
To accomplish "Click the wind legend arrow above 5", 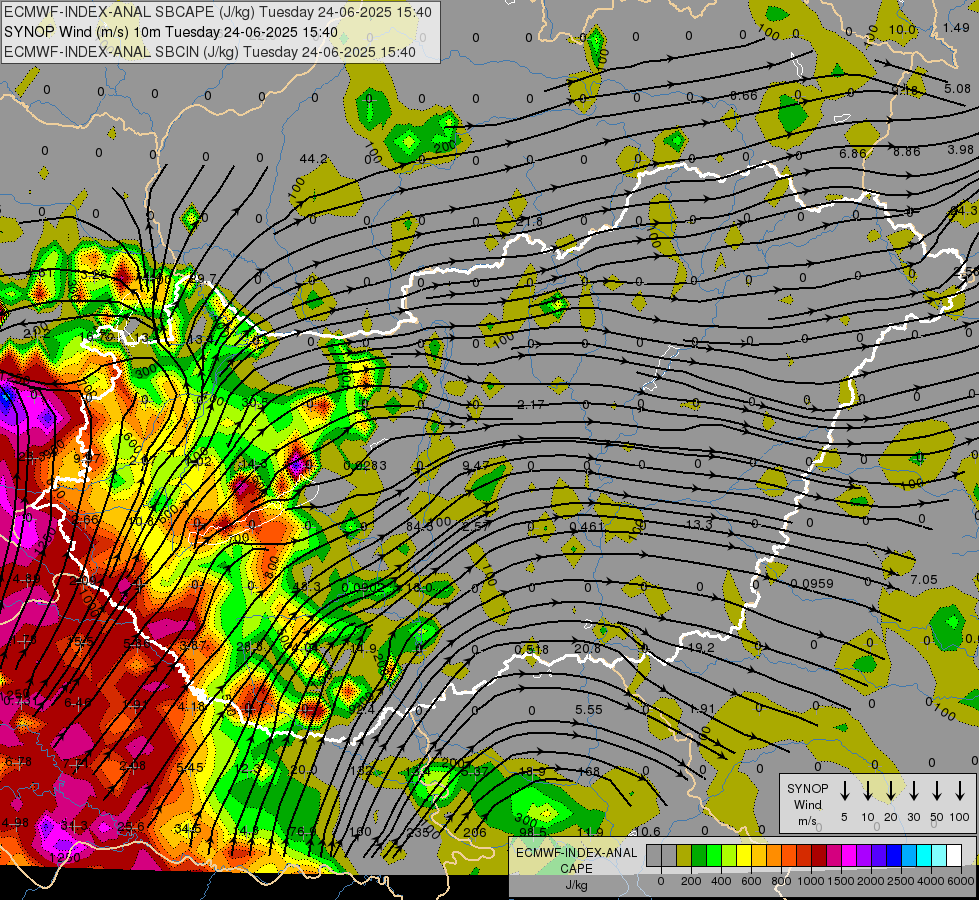I will pos(844,791).
